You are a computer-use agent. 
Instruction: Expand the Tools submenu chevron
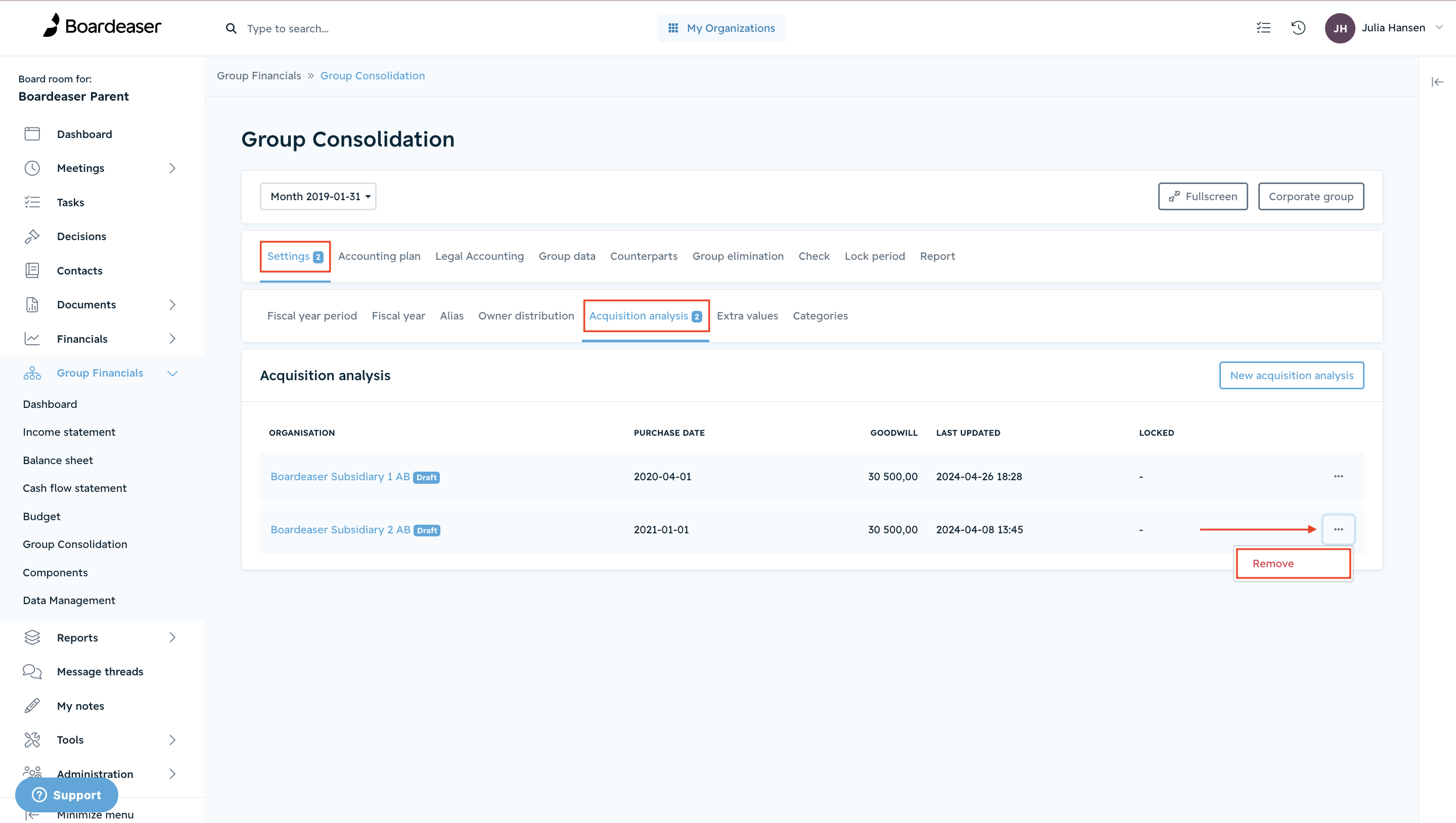pos(172,740)
